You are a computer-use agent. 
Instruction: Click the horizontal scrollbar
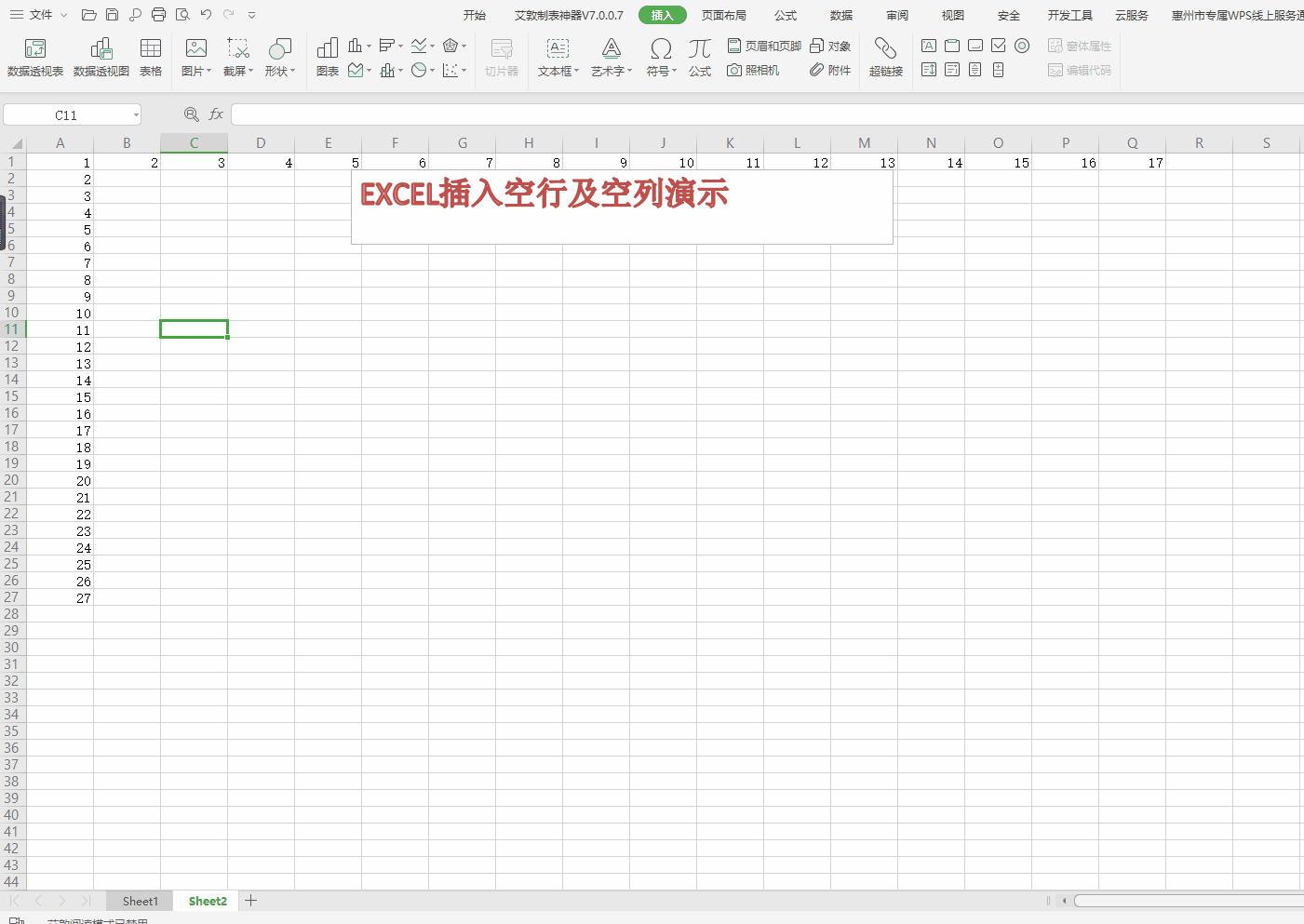click(1189, 901)
